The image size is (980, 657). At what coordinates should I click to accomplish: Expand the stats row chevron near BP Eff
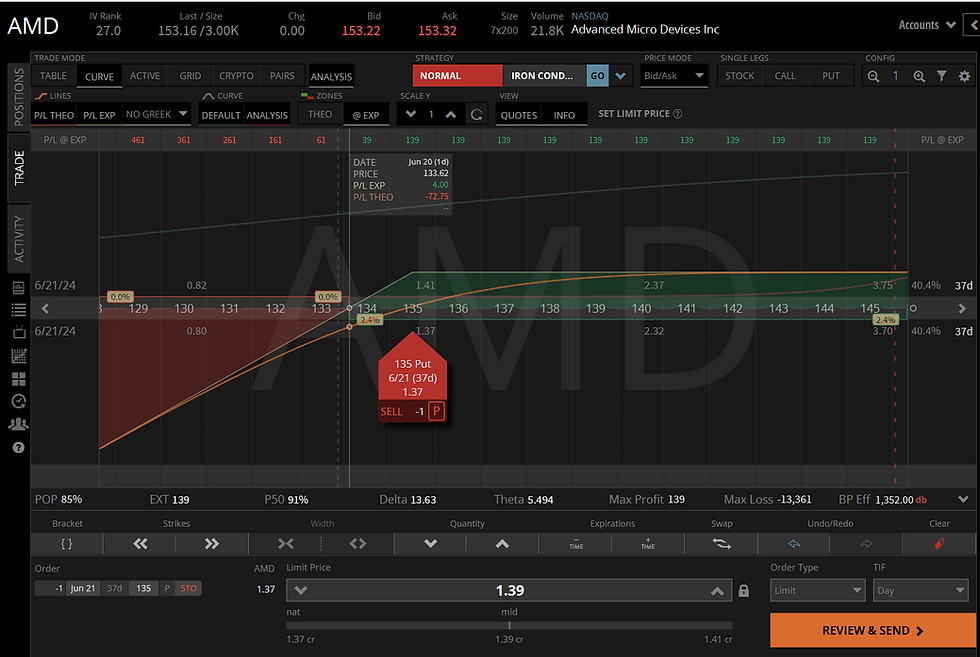[x=963, y=499]
